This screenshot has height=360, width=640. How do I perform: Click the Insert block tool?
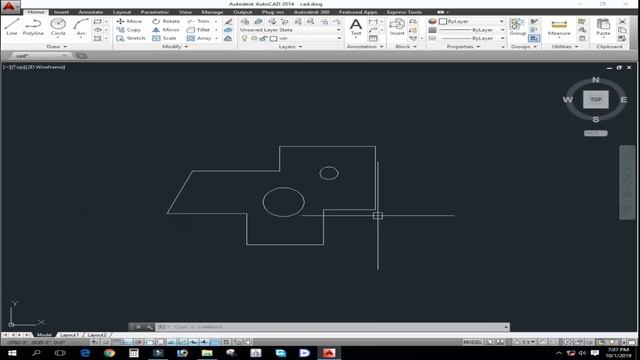click(397, 27)
